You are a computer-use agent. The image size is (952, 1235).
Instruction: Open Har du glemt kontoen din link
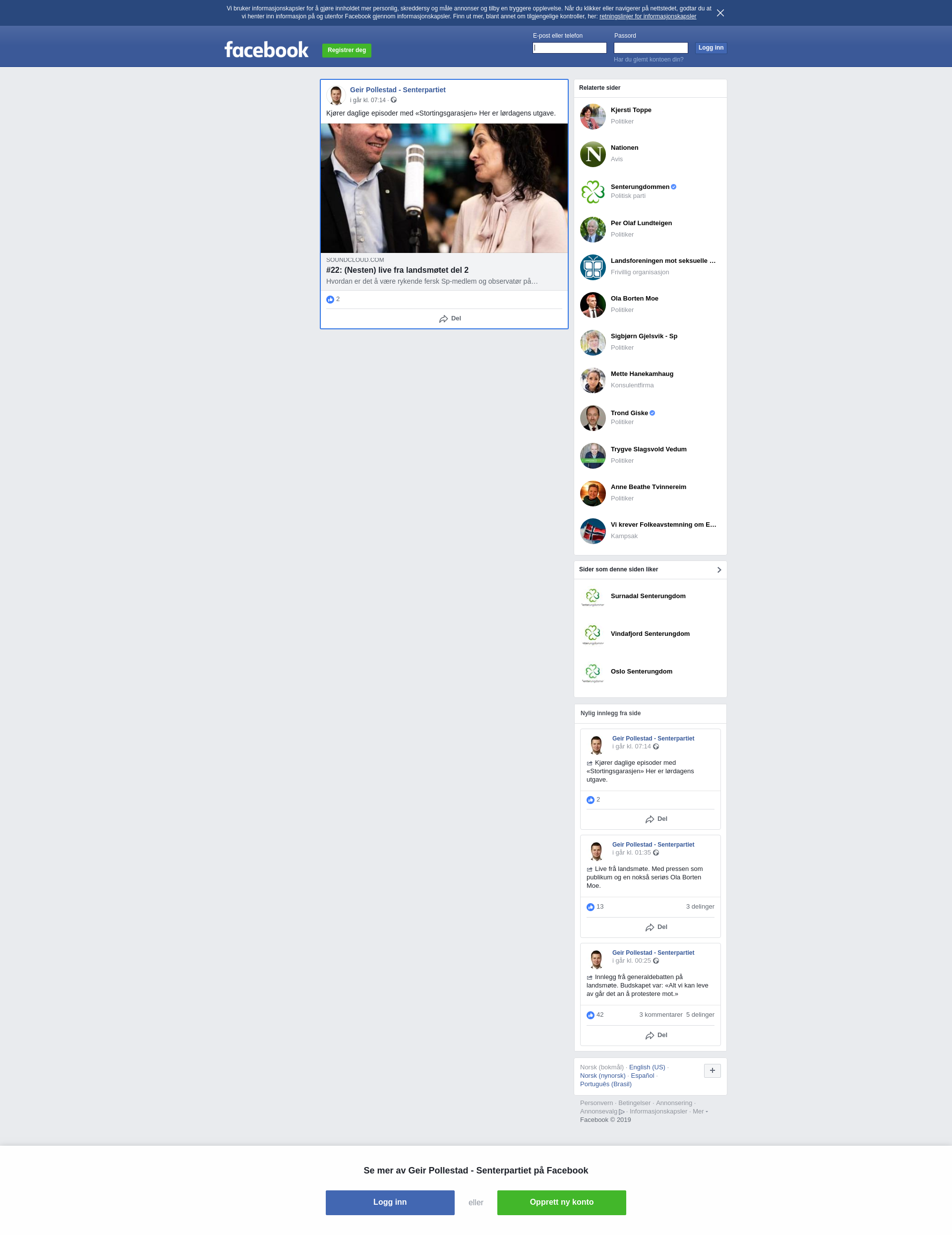tap(649, 60)
